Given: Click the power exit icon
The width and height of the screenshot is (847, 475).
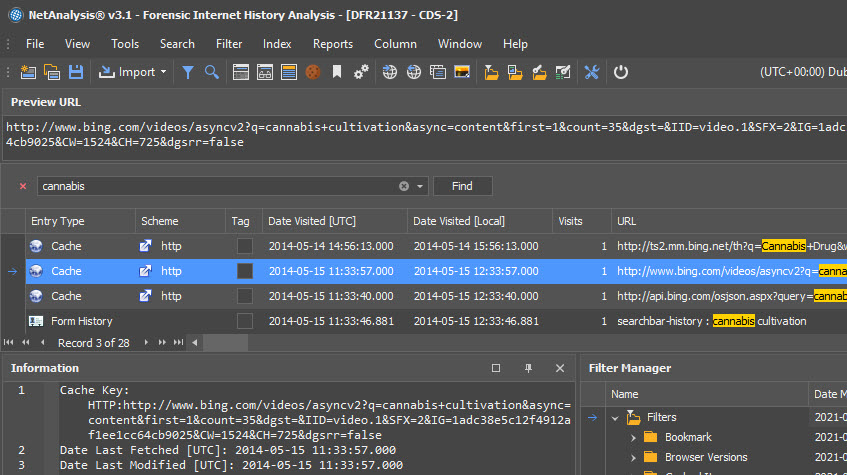Looking at the screenshot, I should [621, 72].
